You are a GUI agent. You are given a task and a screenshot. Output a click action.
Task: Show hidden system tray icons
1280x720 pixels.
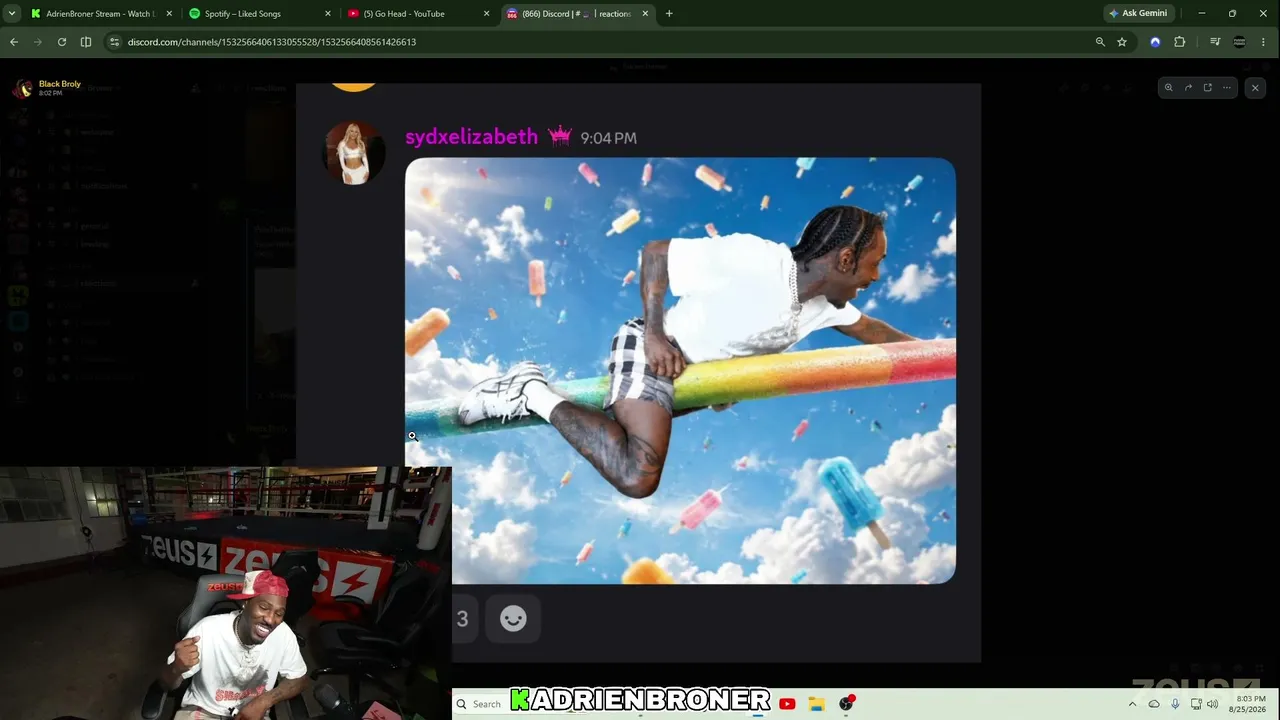coord(1132,704)
